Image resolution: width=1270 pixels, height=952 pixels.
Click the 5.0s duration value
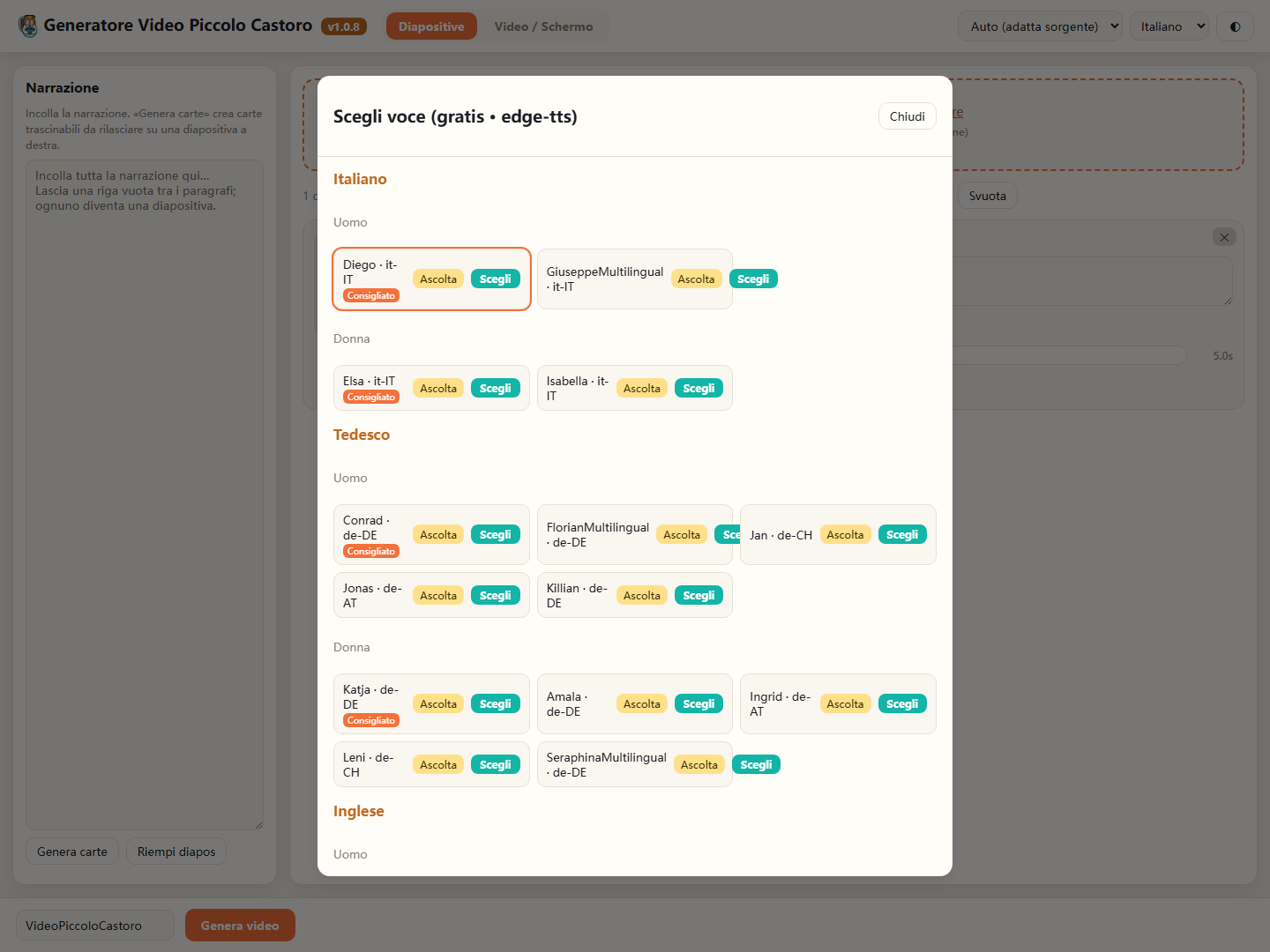(1222, 356)
